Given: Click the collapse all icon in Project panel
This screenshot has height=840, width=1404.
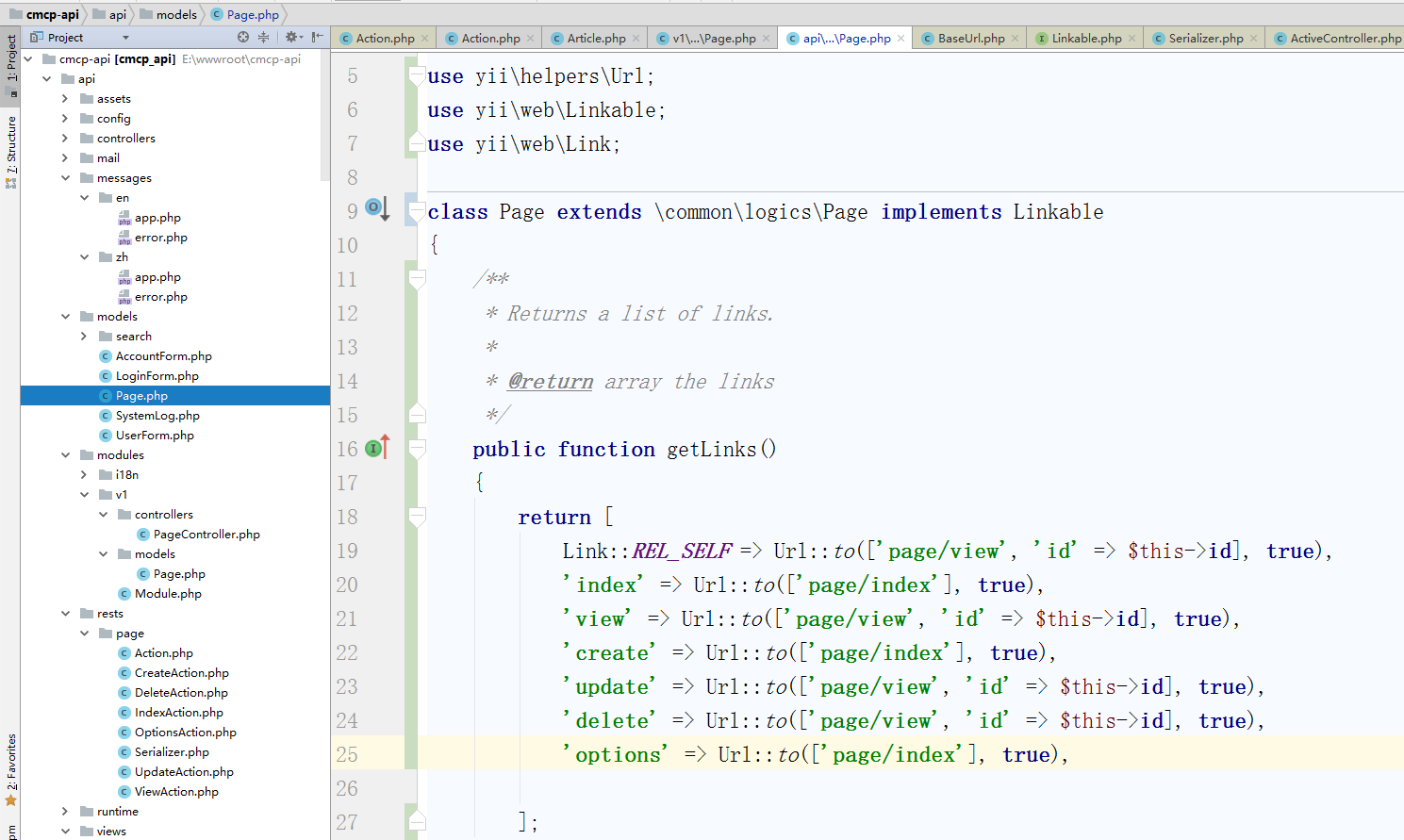Looking at the screenshot, I should pos(264,38).
